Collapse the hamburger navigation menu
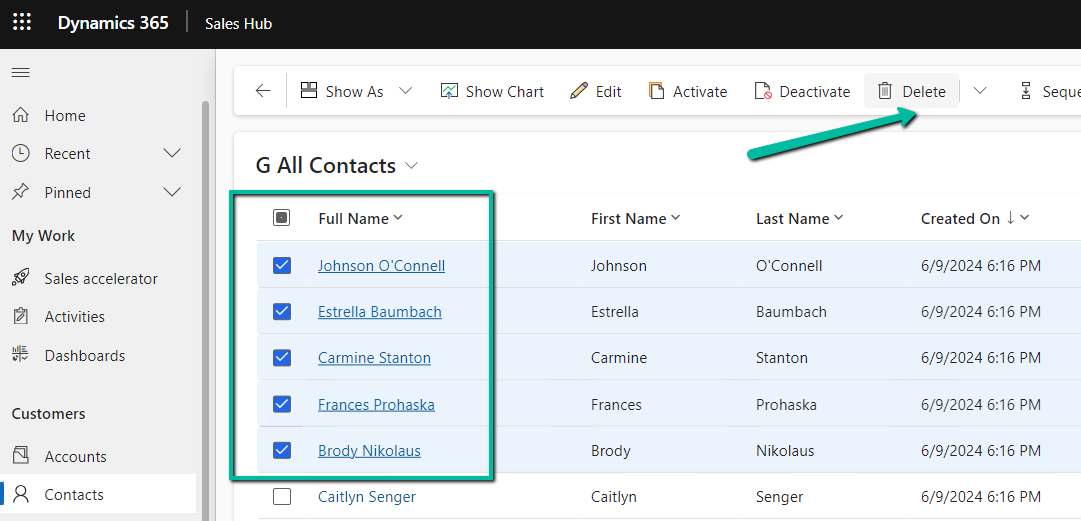The image size is (1081, 521). pyautogui.click(x=20, y=73)
